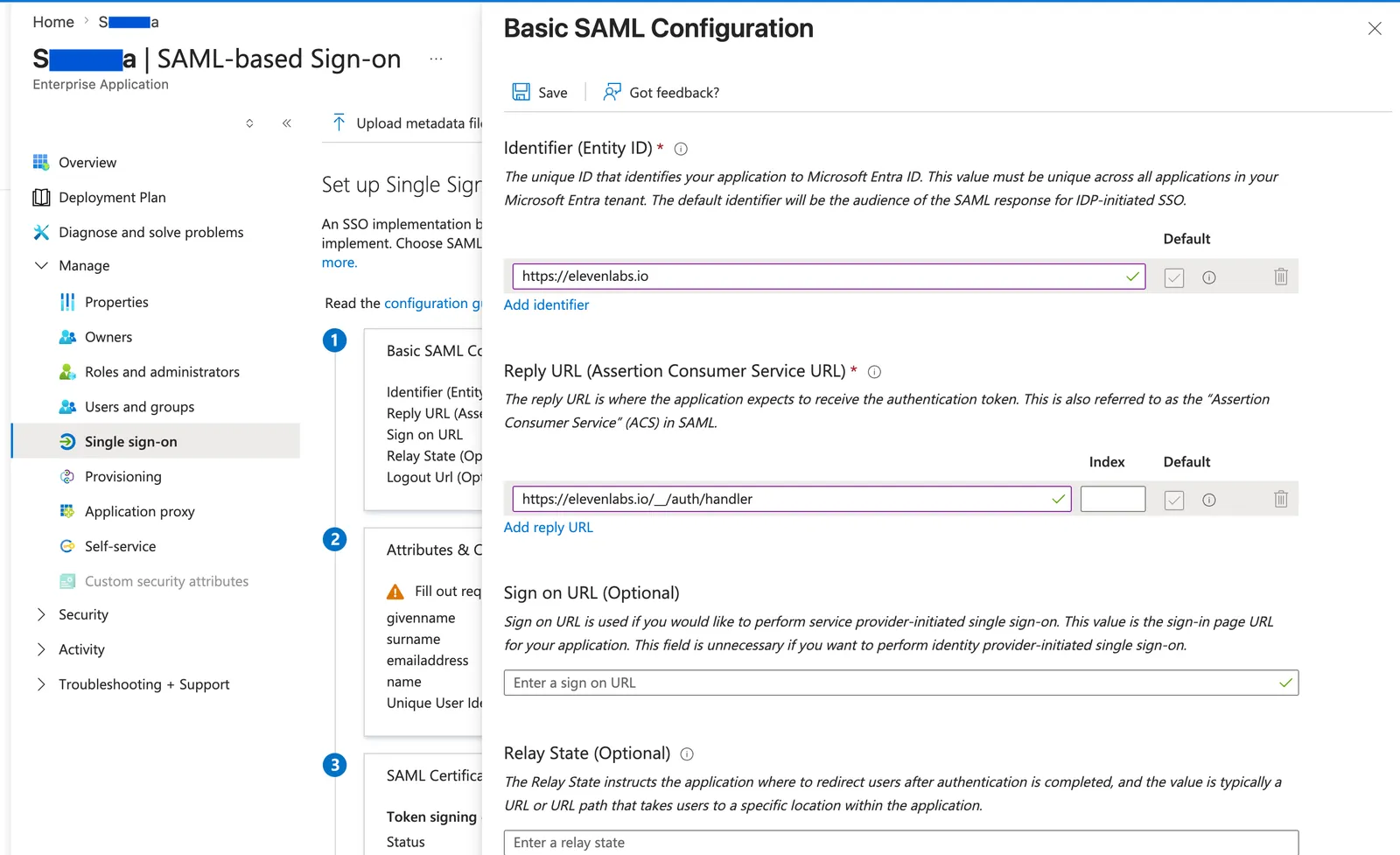Open the Got feedback link
The width and height of the screenshot is (1400, 855).
(x=661, y=92)
